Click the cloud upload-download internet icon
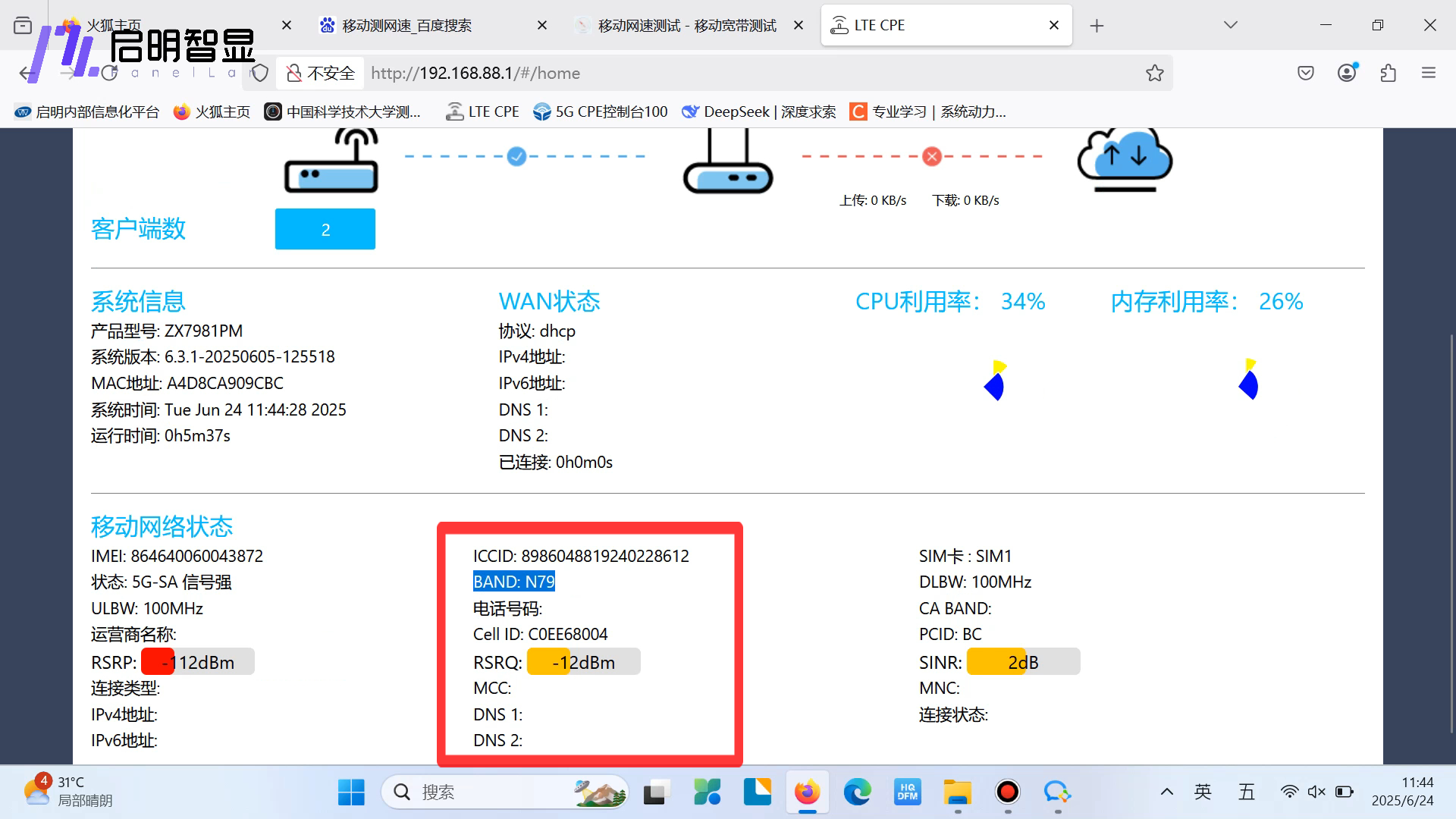Image resolution: width=1456 pixels, height=819 pixels. pyautogui.click(x=1125, y=159)
